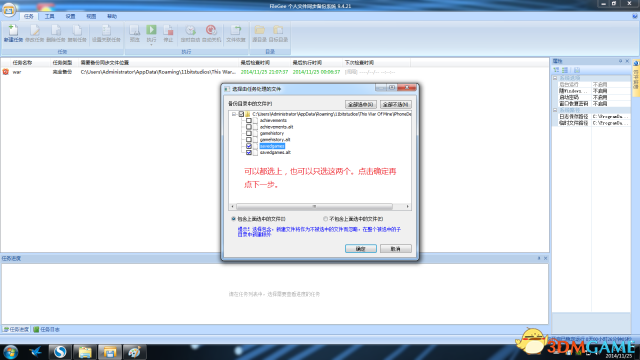Collapse the root folder tree node
640x360 pixels.
click(234, 114)
